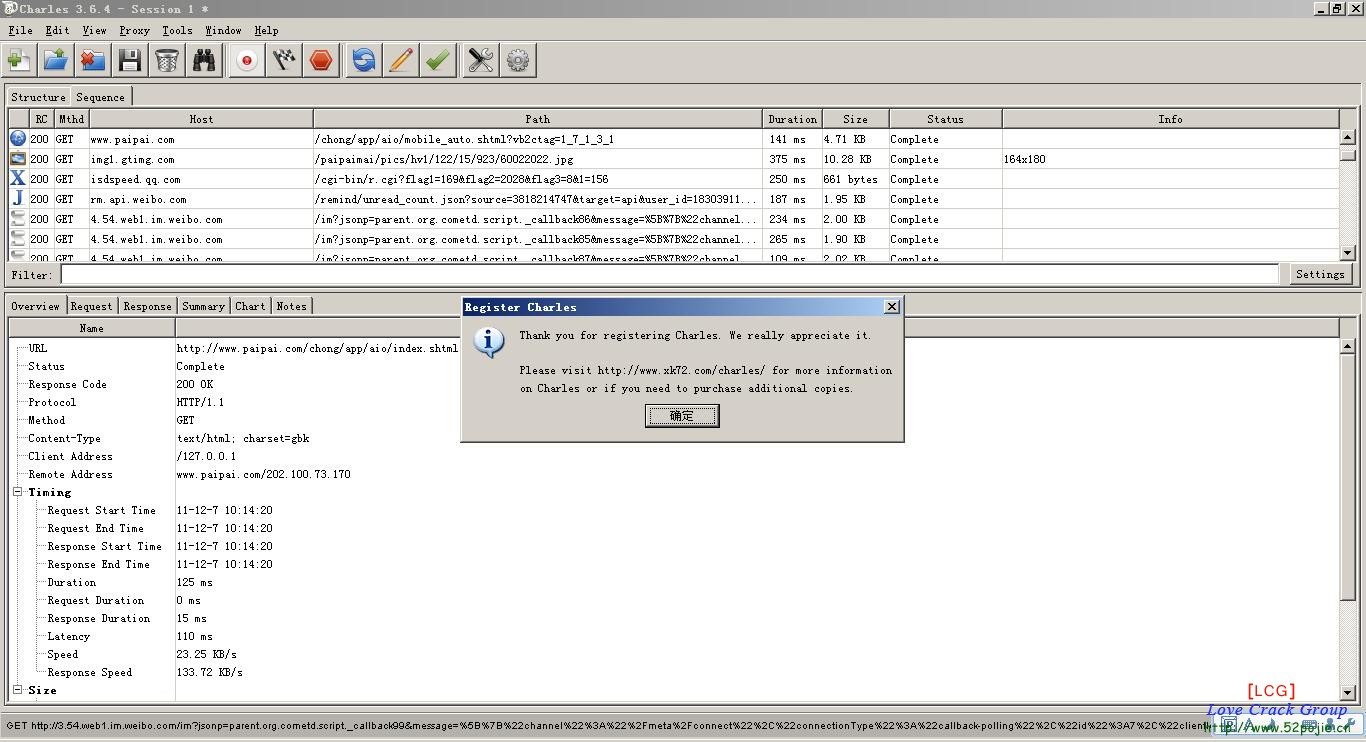Image resolution: width=1366 pixels, height=742 pixels.
Task: Open the Tools menu
Action: [x=178, y=30]
